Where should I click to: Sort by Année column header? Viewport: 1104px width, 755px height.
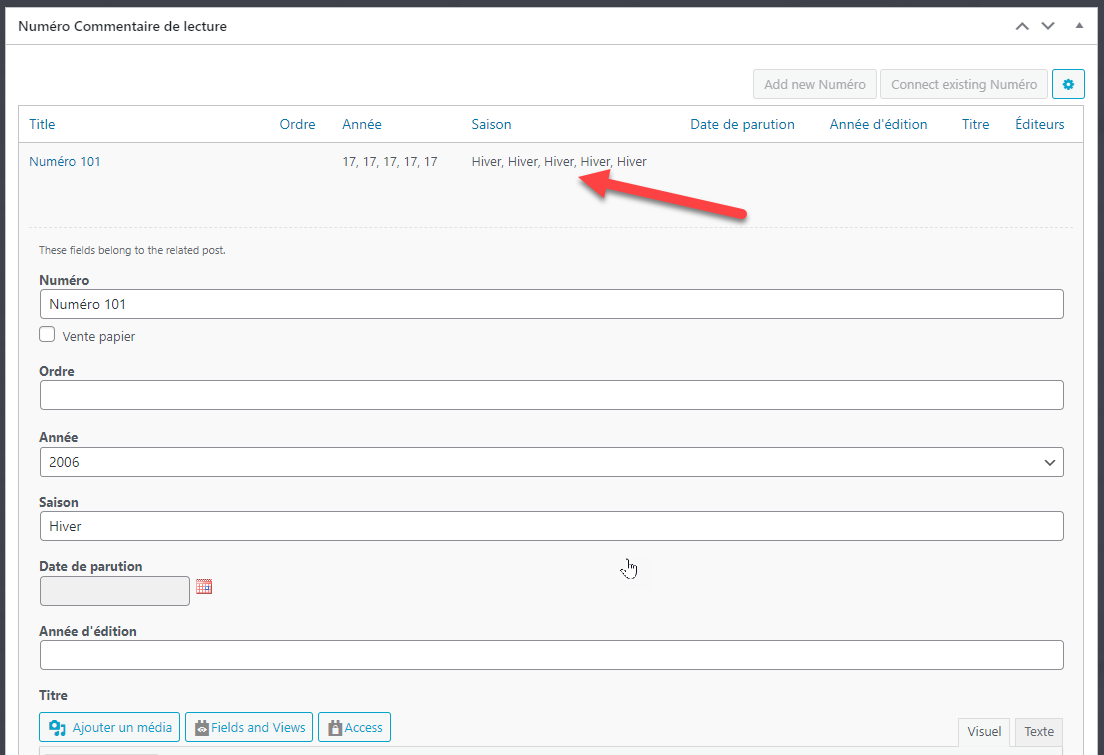point(362,124)
